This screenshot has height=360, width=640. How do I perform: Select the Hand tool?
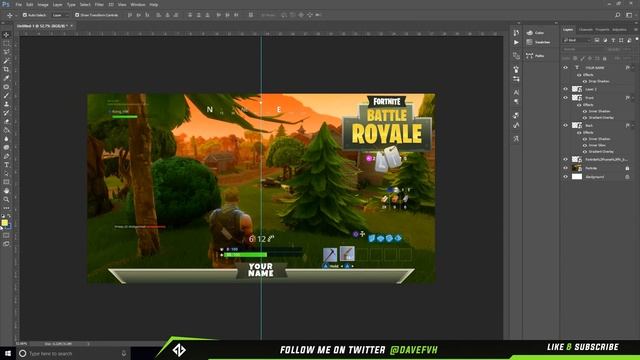tap(6, 191)
